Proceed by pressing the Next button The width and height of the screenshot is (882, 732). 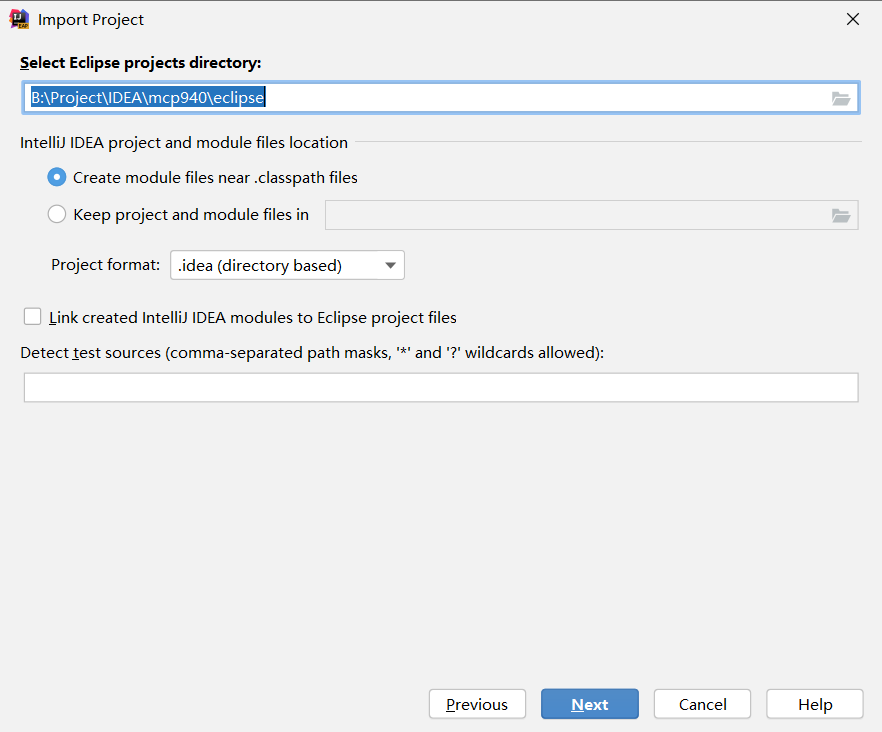(589, 704)
